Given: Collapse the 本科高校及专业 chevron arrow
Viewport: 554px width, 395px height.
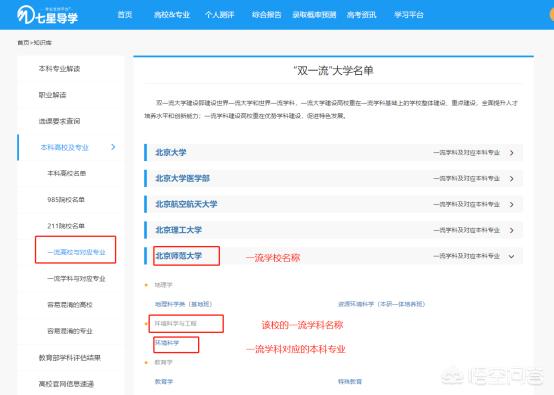Looking at the screenshot, I should pos(113,147).
